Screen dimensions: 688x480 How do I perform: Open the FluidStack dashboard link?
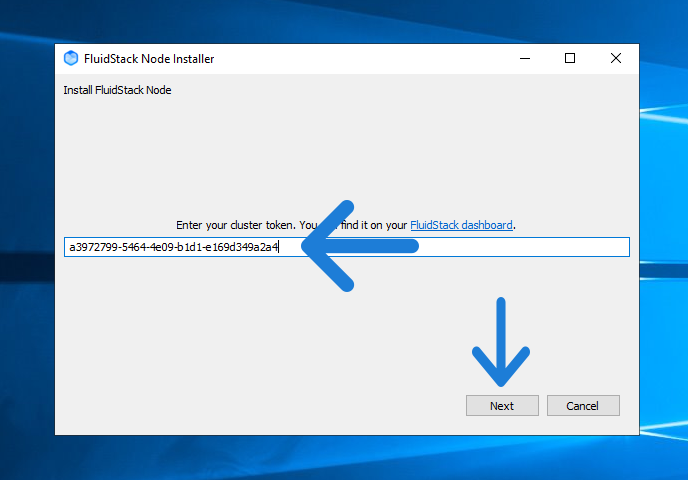point(461,225)
